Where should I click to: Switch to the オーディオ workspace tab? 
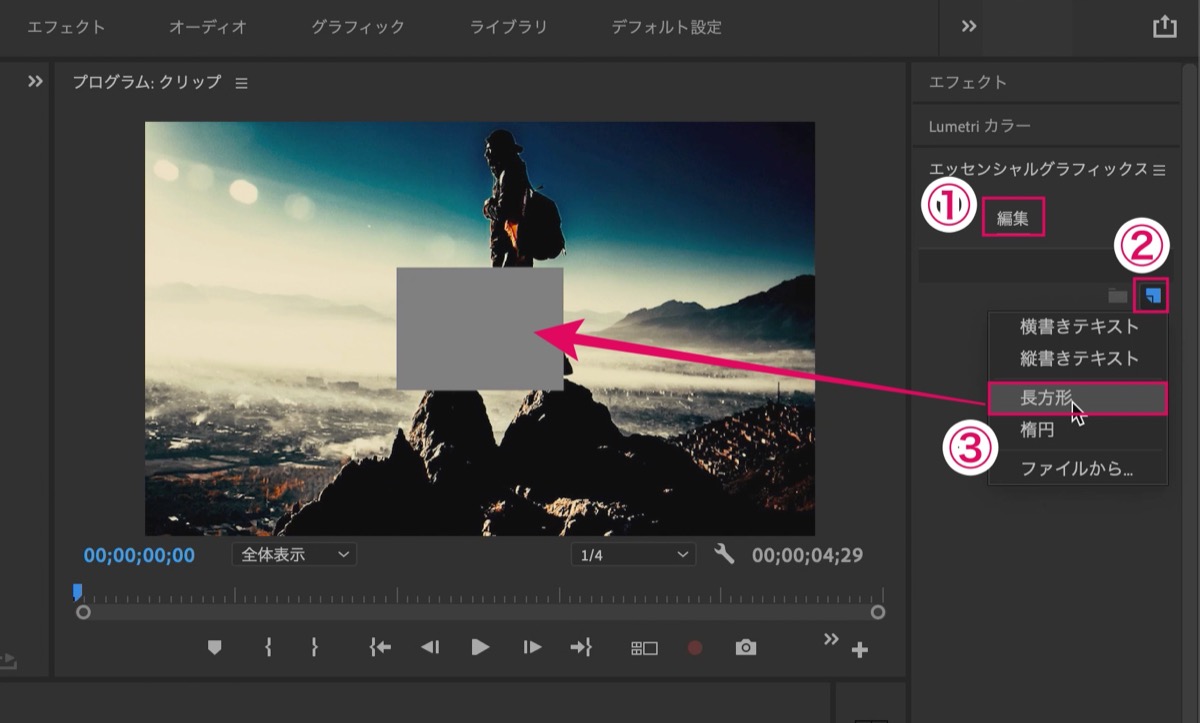tap(208, 27)
